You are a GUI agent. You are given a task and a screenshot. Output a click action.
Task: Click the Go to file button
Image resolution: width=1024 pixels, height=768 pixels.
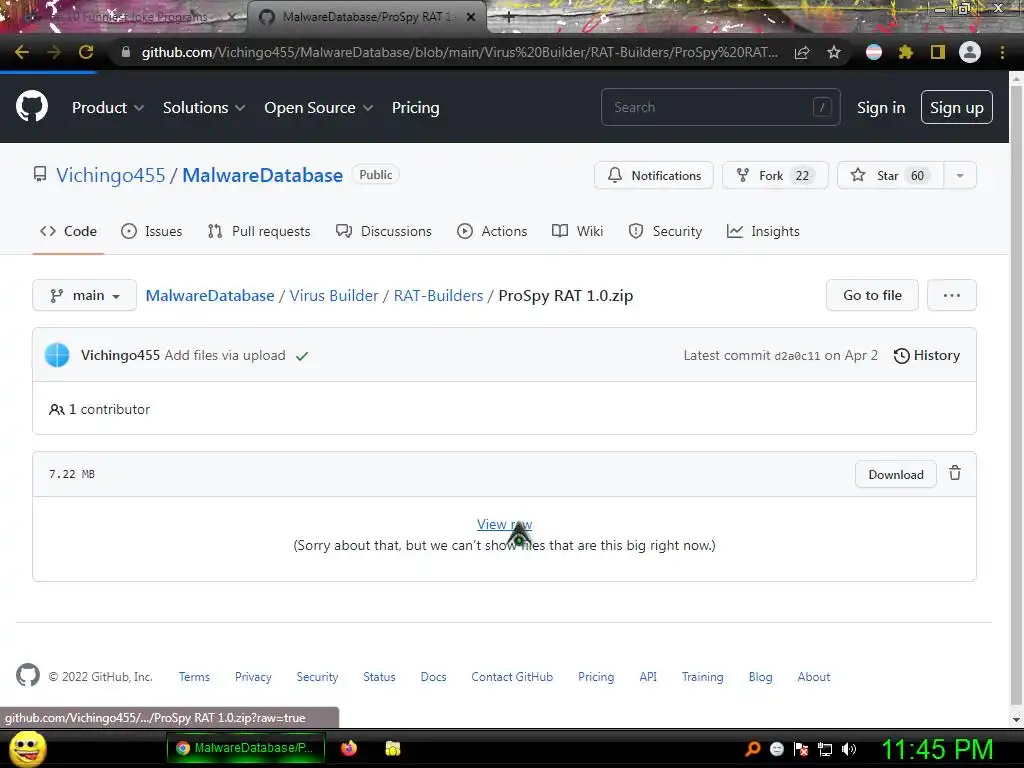872,295
